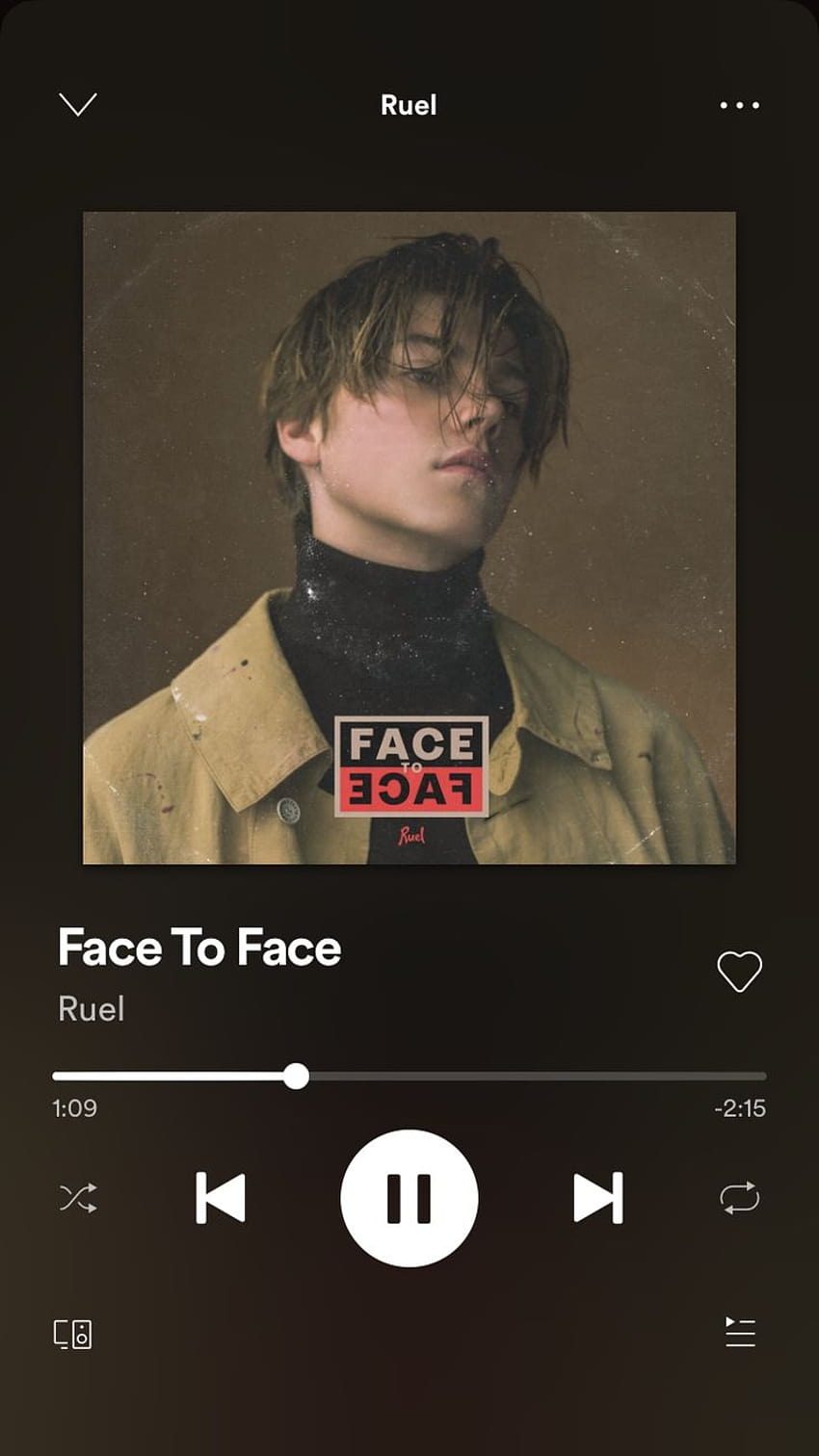Viewport: 819px width, 1456px height.
Task: Tap the Face To Face album artwork
Action: point(409,537)
